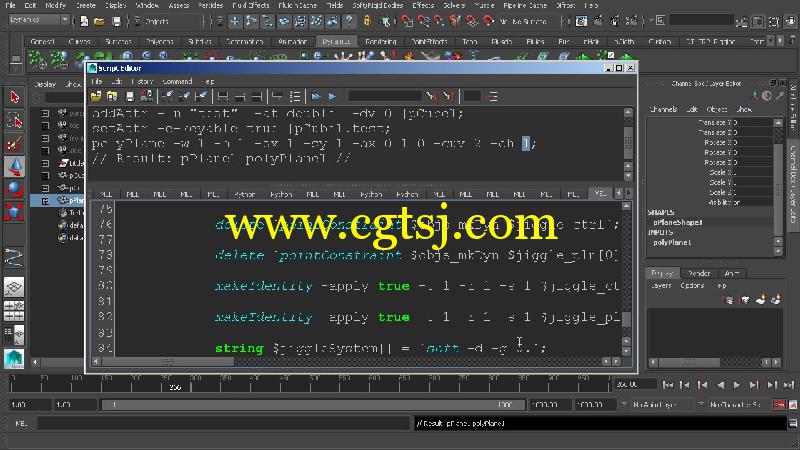Click Save script icon in Script Editor
Viewport: 800px width, 450px height.
click(x=130, y=96)
